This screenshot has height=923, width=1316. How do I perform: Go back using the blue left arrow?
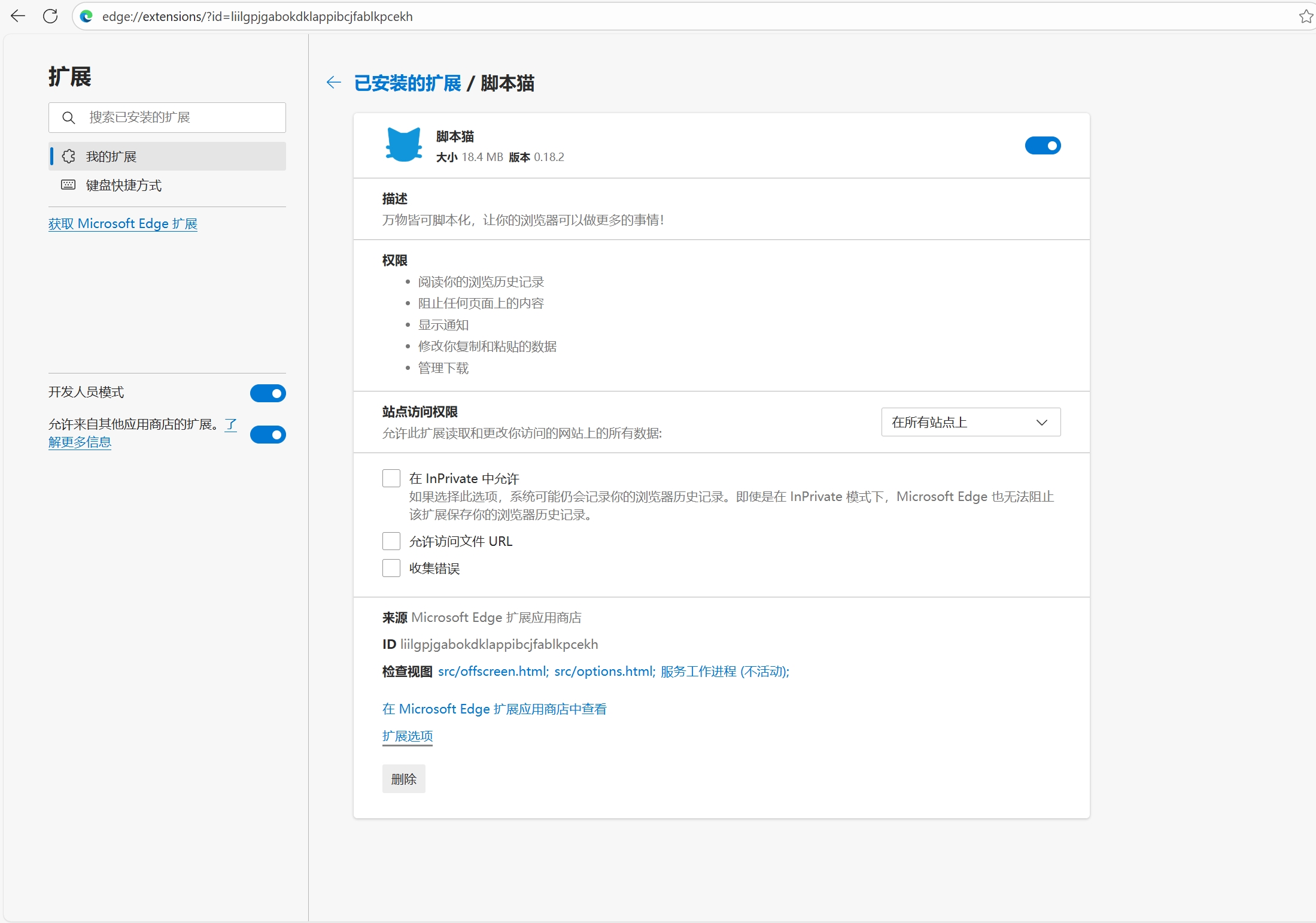point(333,83)
